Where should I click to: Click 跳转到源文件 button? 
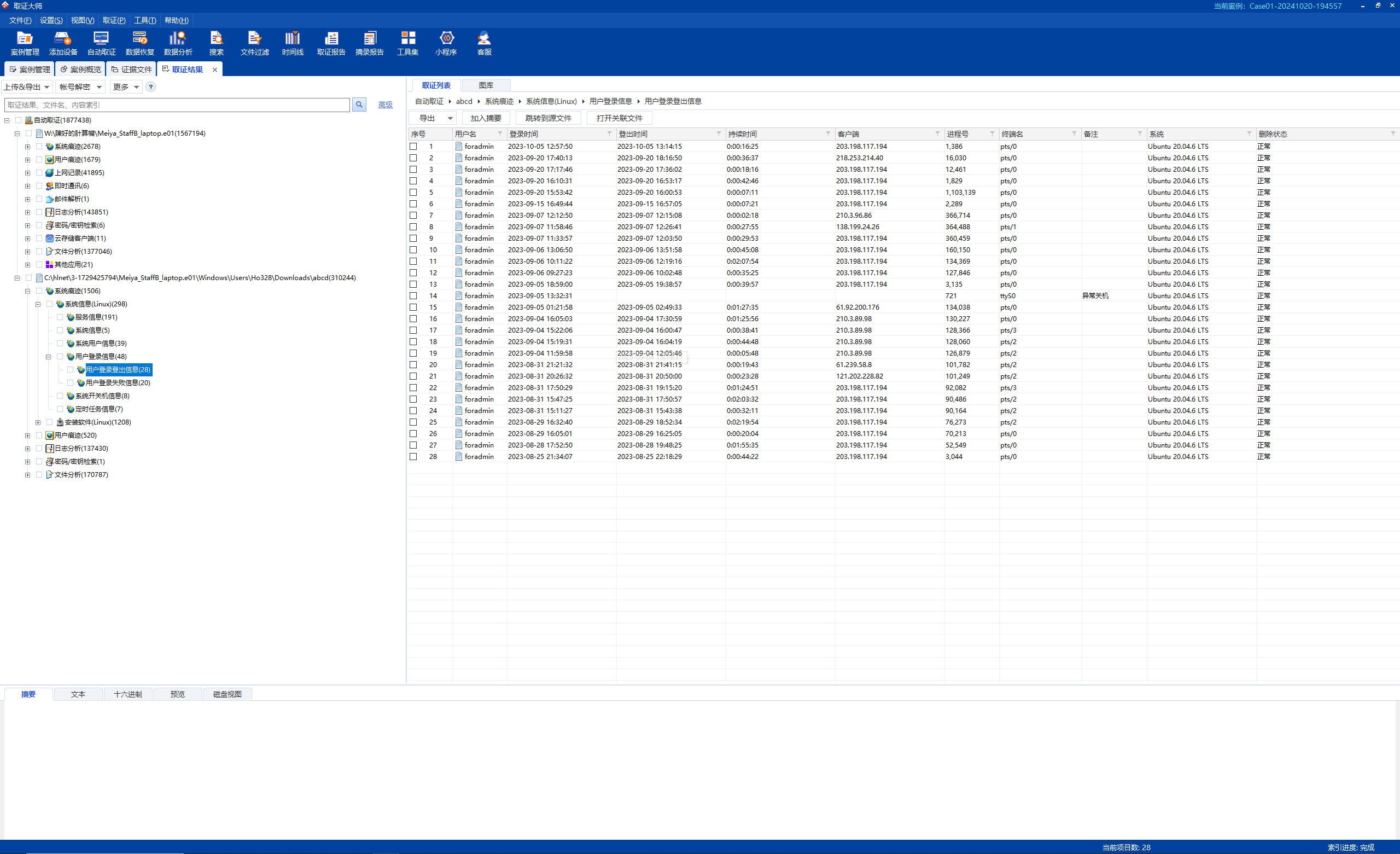click(x=548, y=118)
